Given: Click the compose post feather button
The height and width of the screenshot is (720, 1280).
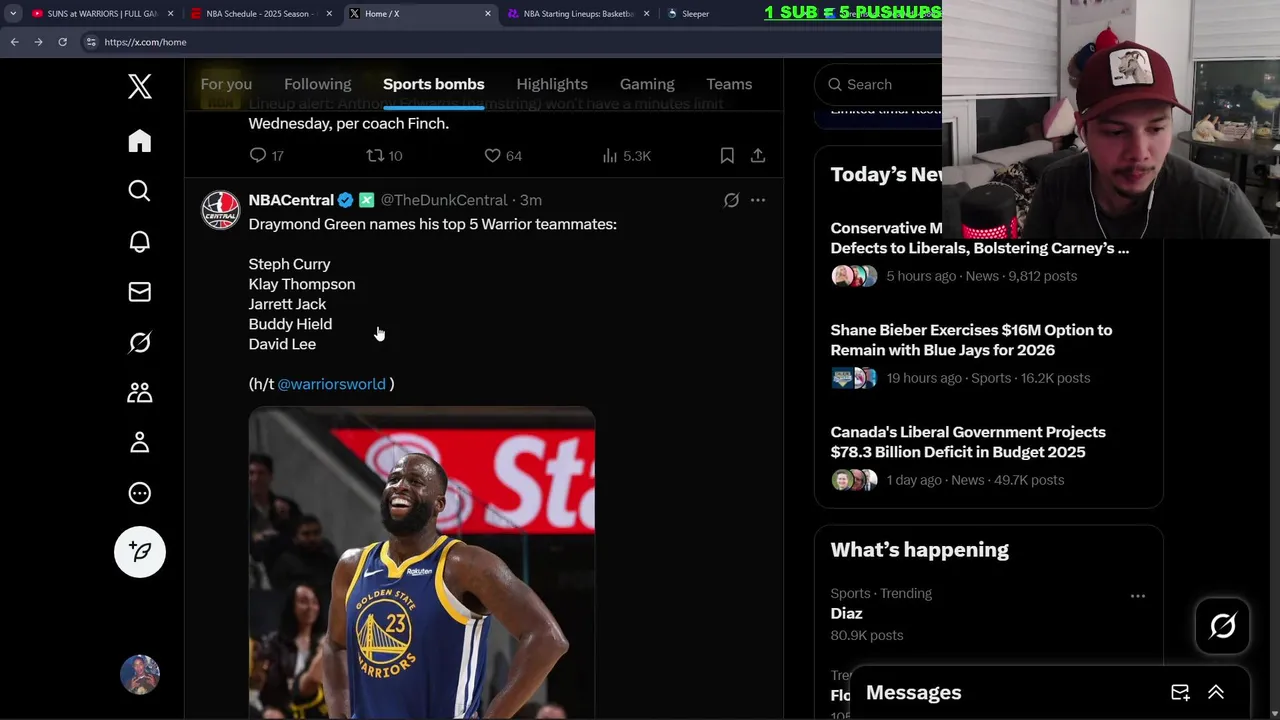Looking at the screenshot, I should (x=140, y=552).
